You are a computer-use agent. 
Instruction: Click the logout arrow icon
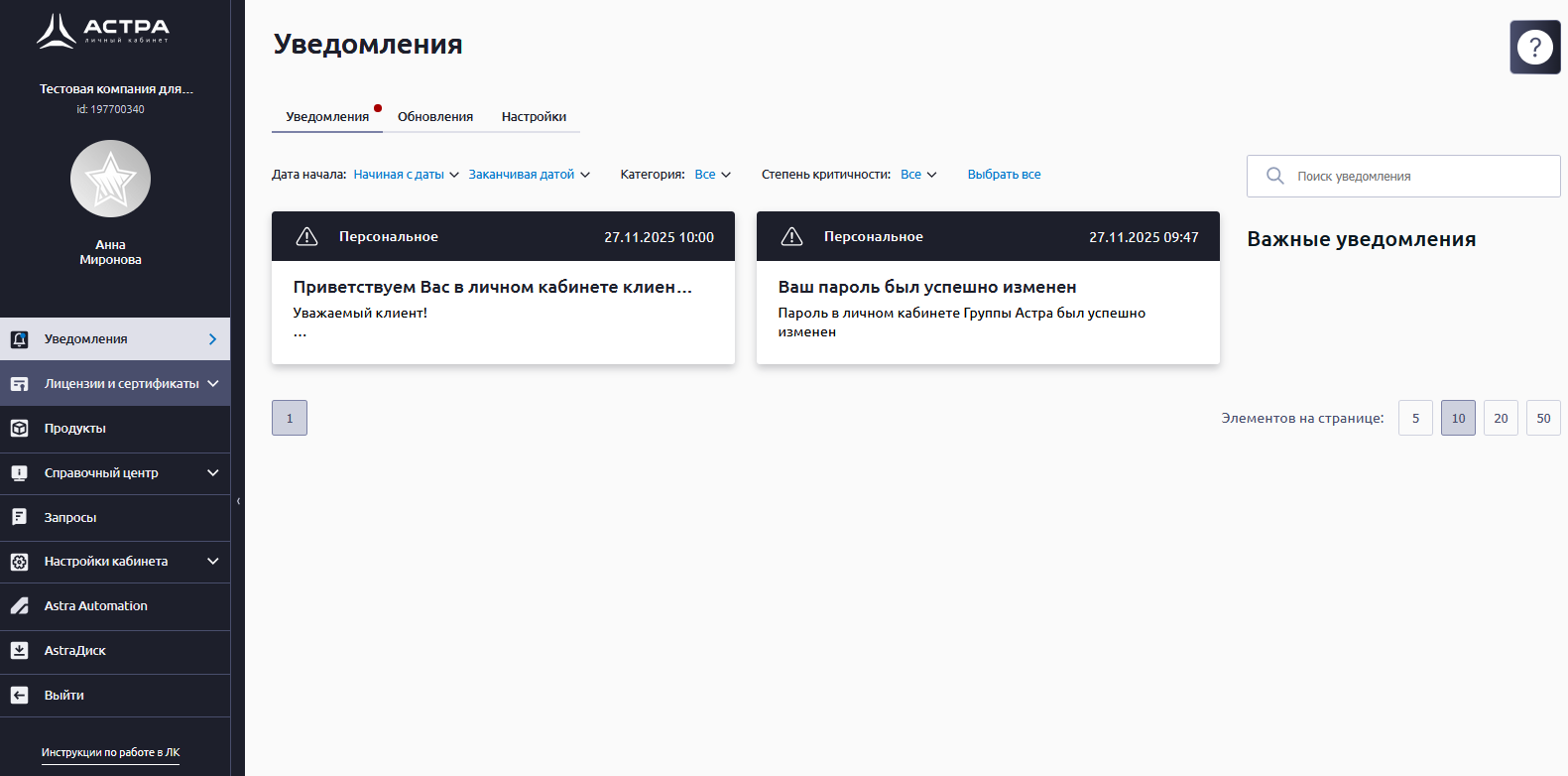19,696
